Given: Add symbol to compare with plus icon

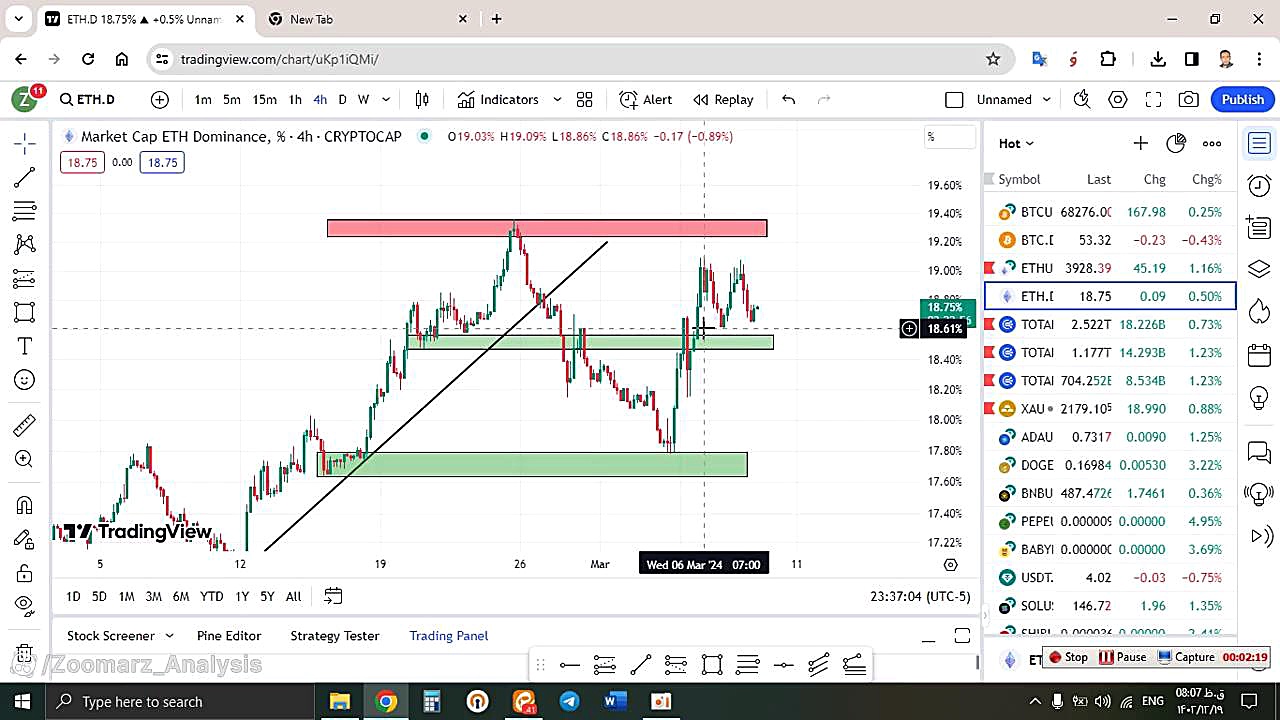Looking at the screenshot, I should click(x=160, y=99).
